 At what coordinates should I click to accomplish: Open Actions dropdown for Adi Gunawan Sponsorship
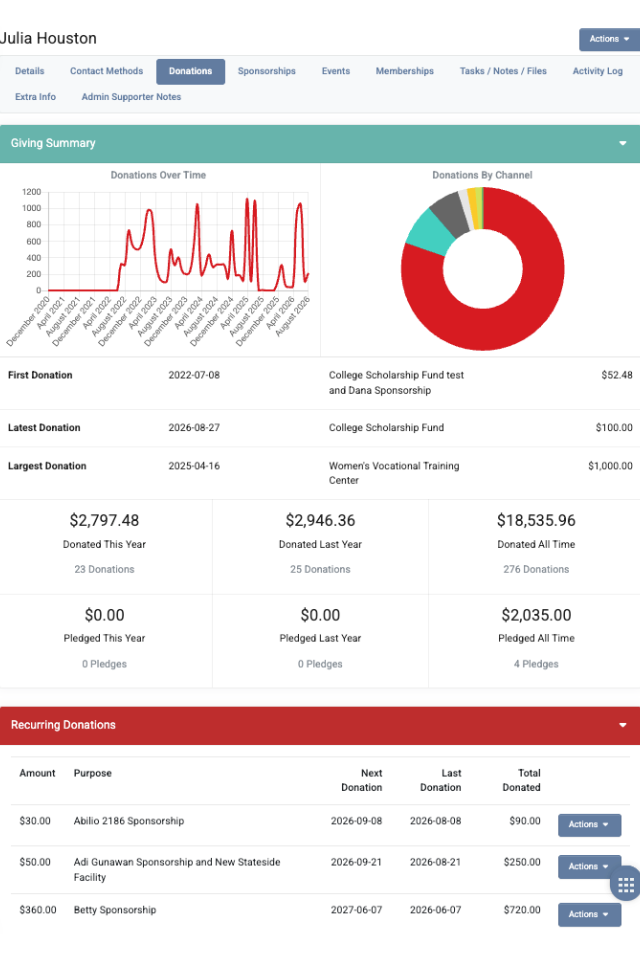(589, 866)
